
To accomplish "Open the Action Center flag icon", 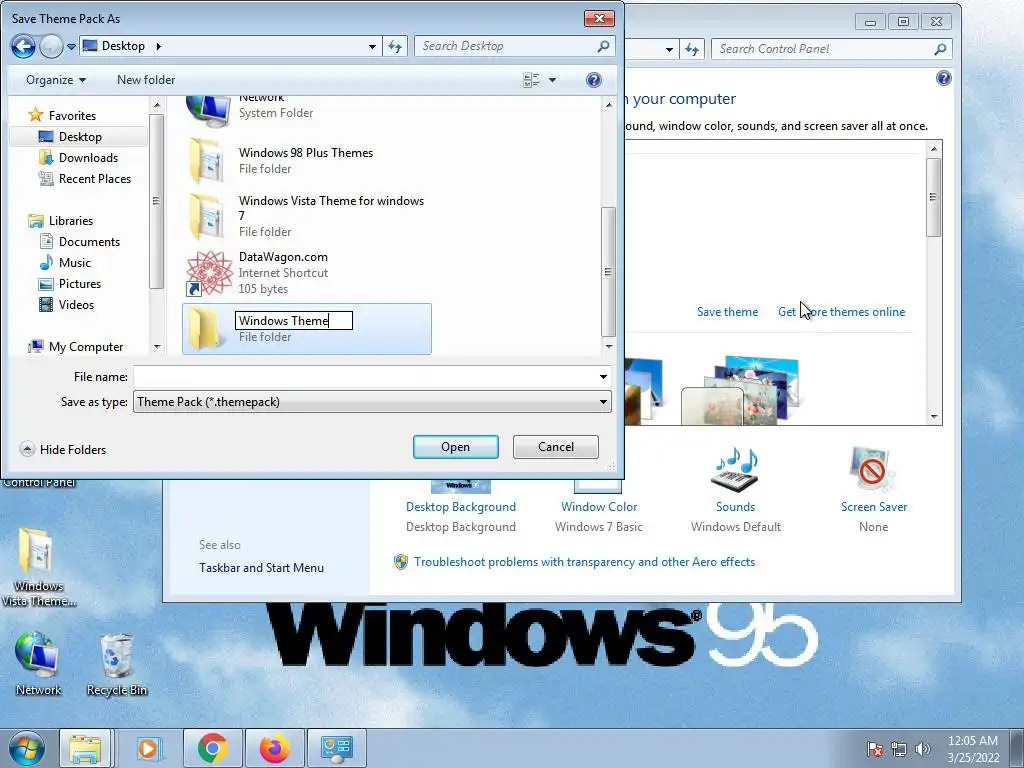I will click(x=874, y=749).
